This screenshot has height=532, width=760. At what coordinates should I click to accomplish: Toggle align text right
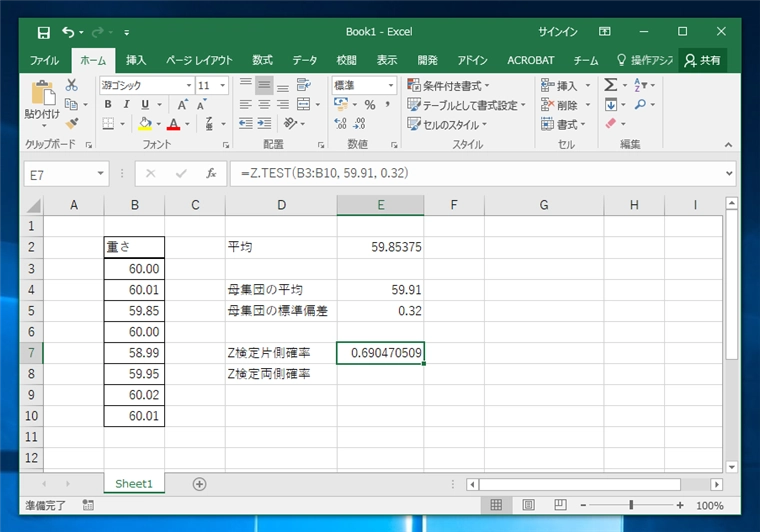283,104
